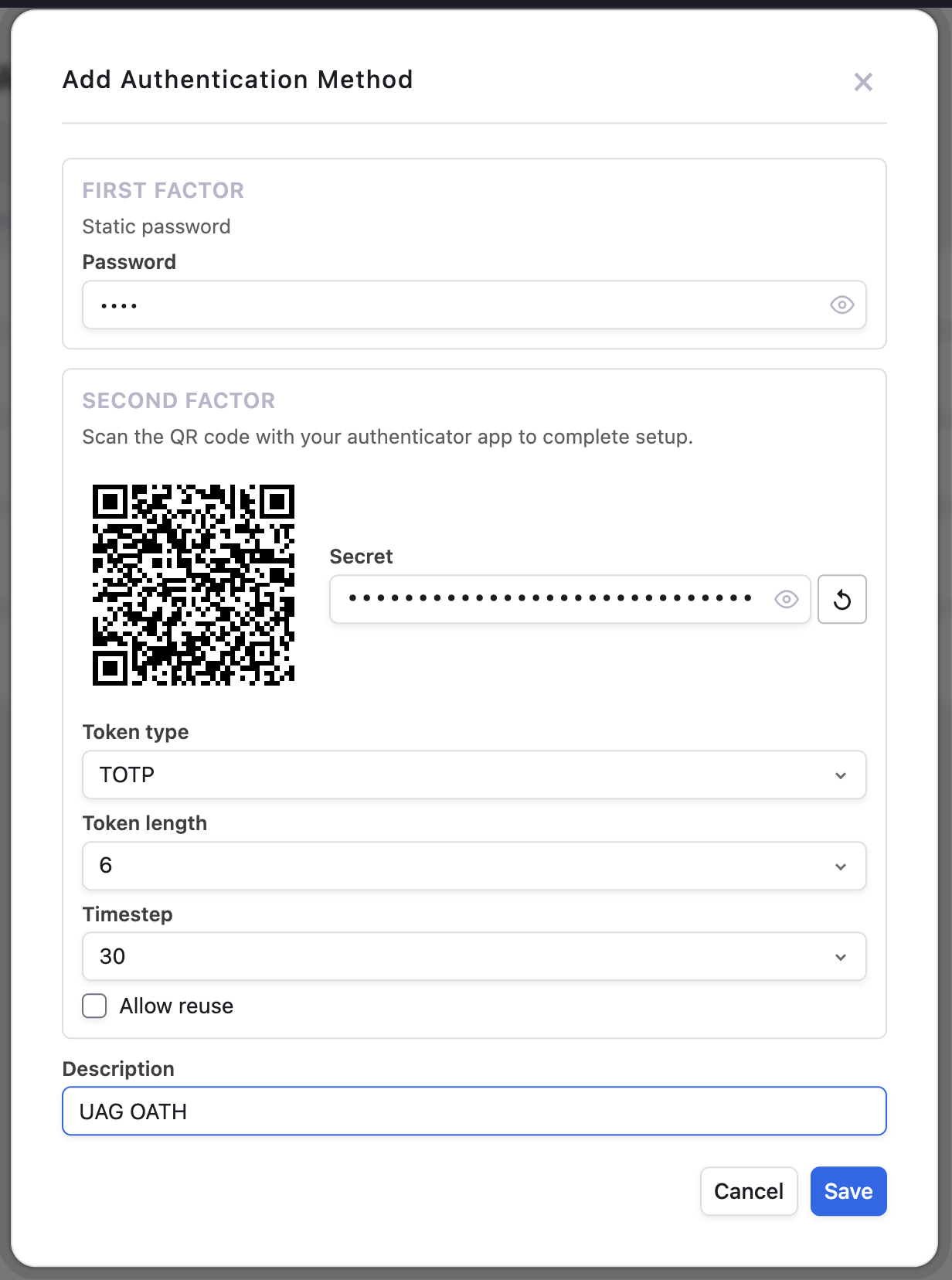Click the Password input field
952x1280 pixels.
(x=474, y=305)
